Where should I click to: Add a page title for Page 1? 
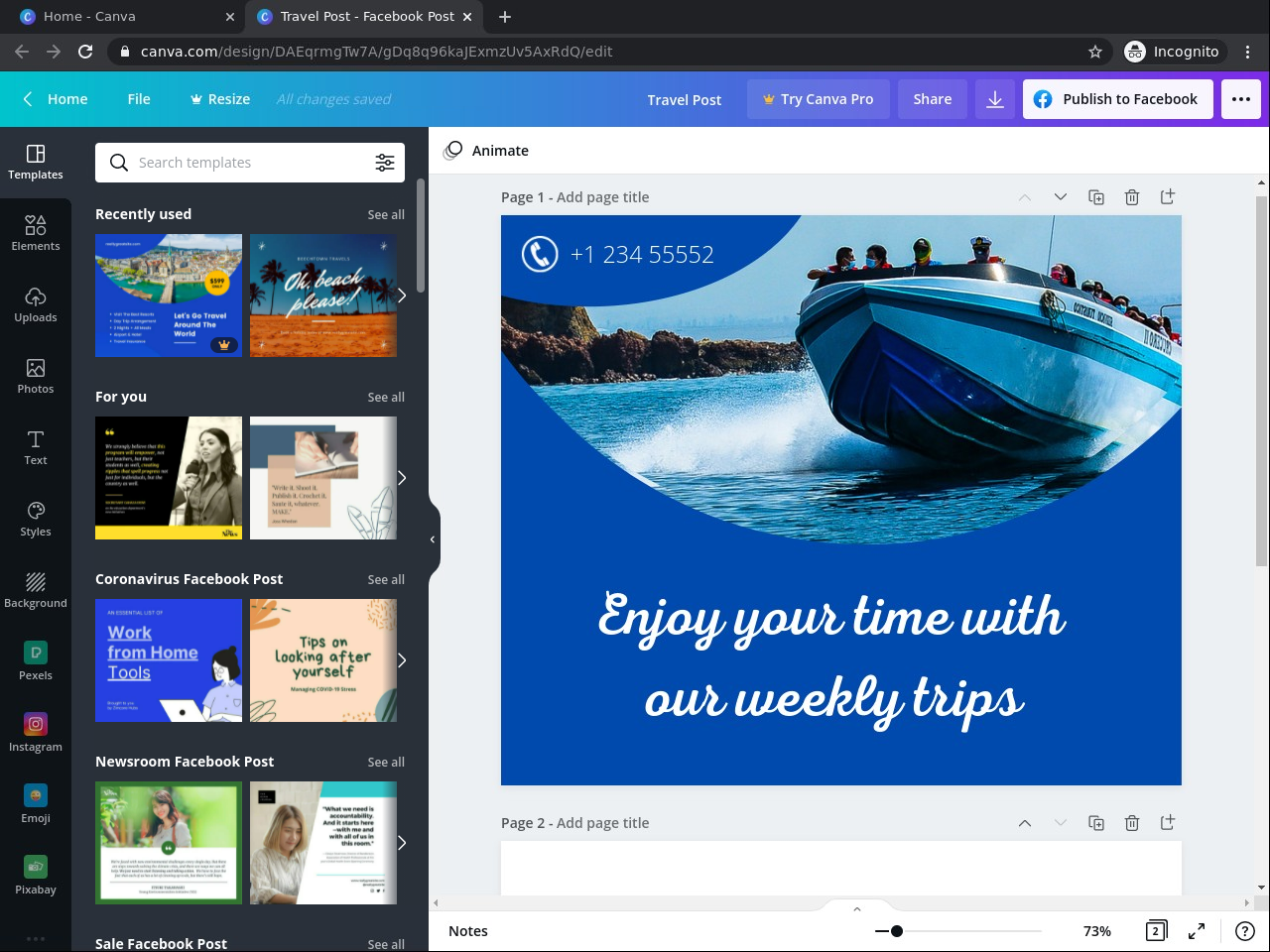point(603,197)
